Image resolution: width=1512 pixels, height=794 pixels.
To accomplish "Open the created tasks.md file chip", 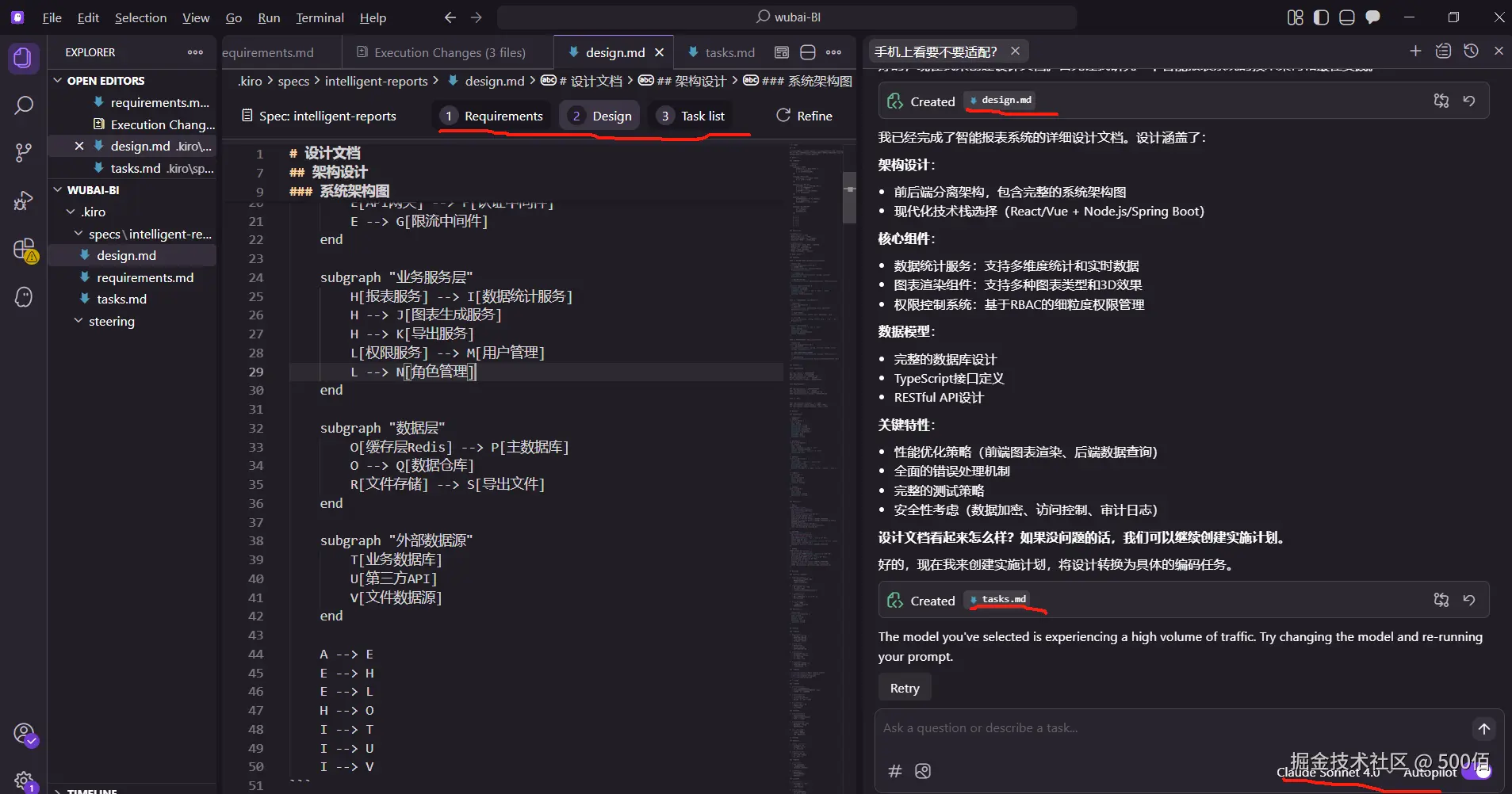I will pos(998,600).
